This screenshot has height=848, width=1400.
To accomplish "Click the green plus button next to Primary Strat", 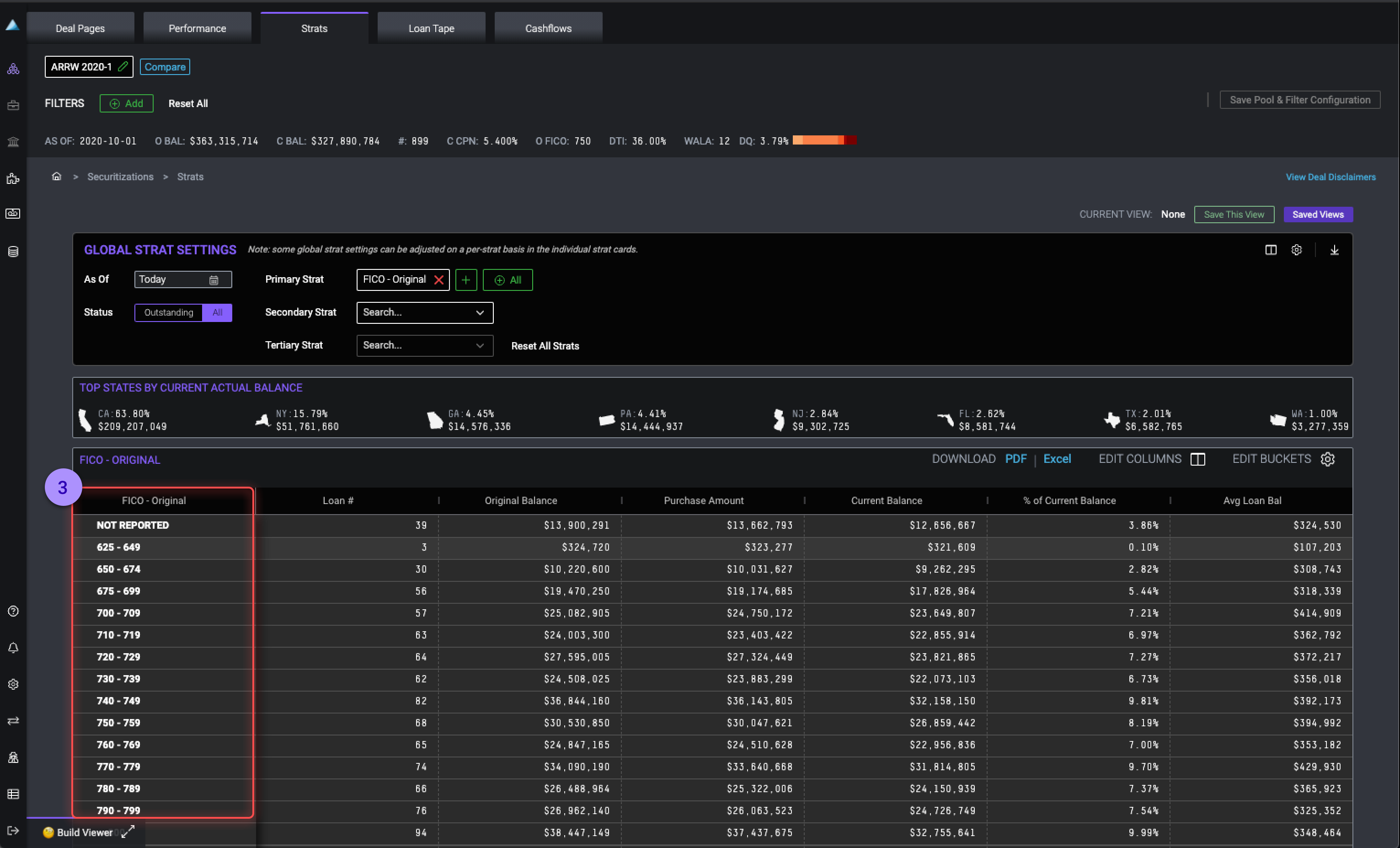I will (465, 279).
